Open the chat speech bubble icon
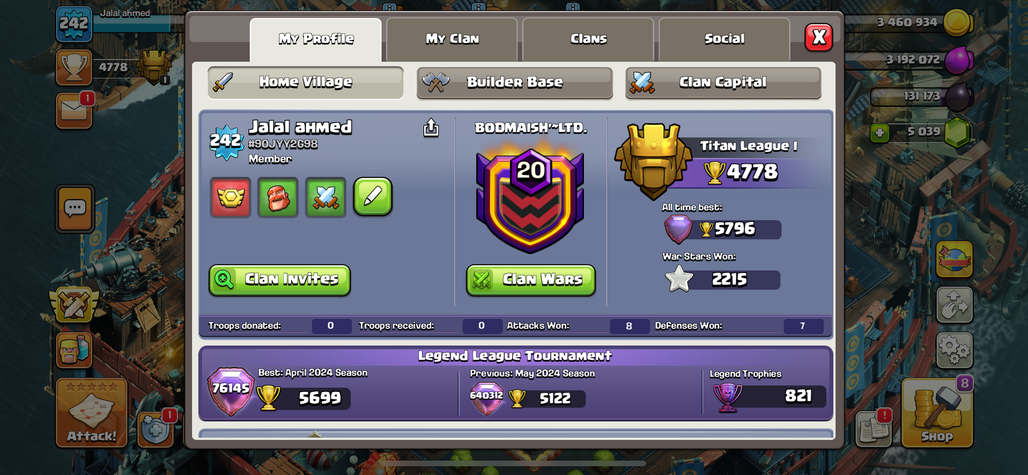This screenshot has width=1028, height=475. [x=75, y=208]
